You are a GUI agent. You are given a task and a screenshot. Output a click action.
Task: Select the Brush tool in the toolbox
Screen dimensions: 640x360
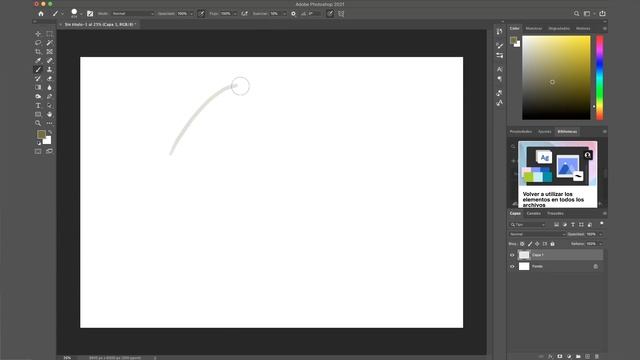coord(38,70)
